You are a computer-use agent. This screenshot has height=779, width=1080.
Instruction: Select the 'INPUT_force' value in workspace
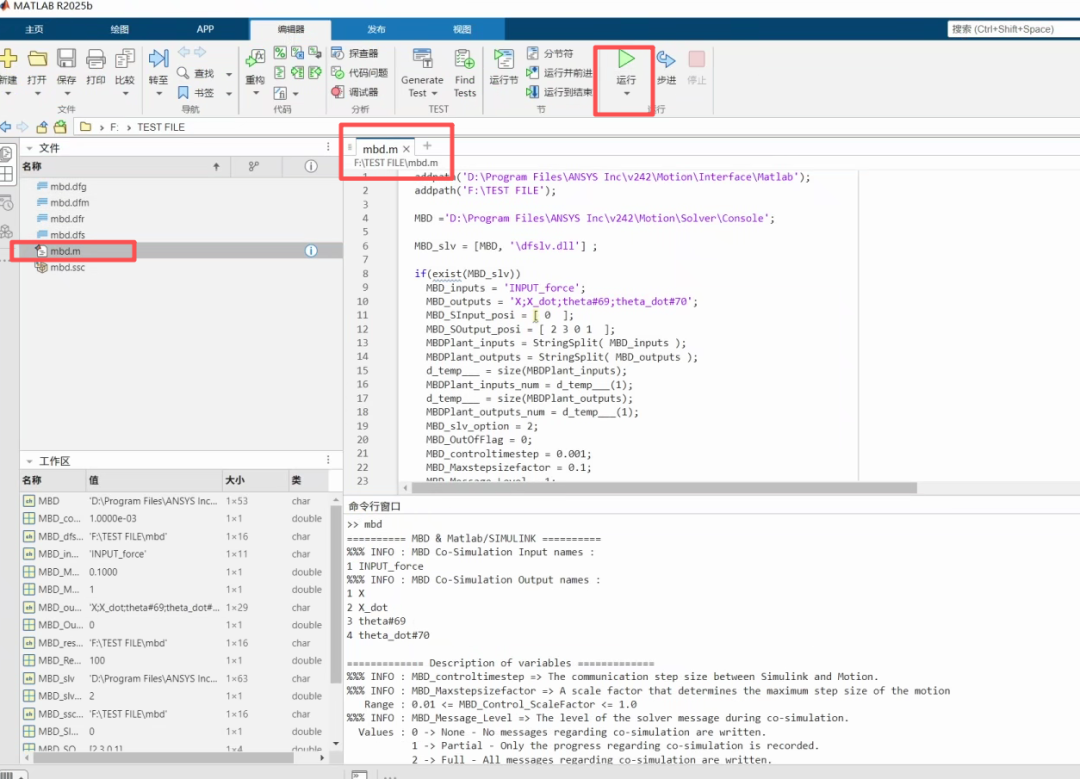117,554
